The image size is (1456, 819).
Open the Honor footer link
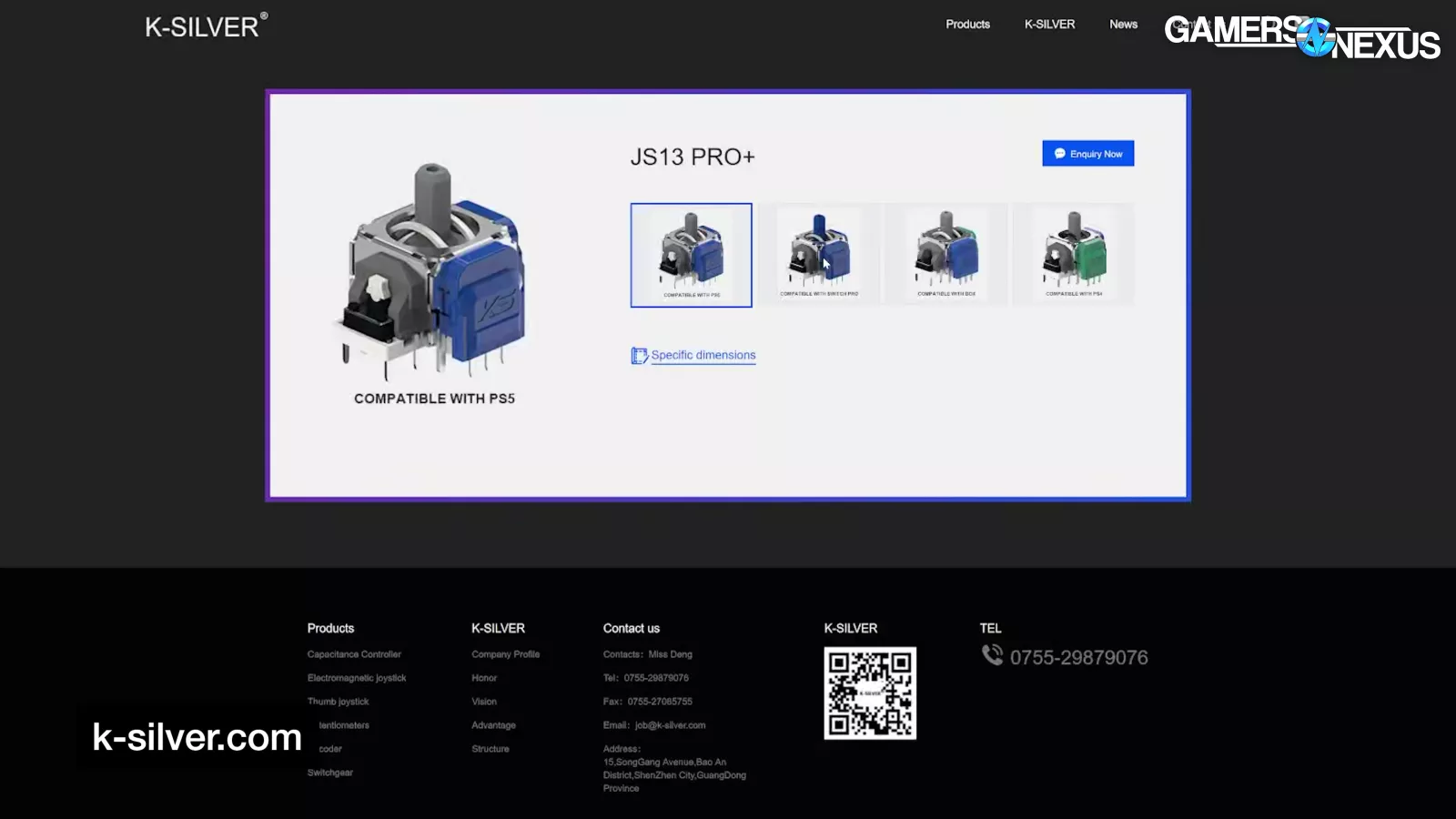[484, 678]
